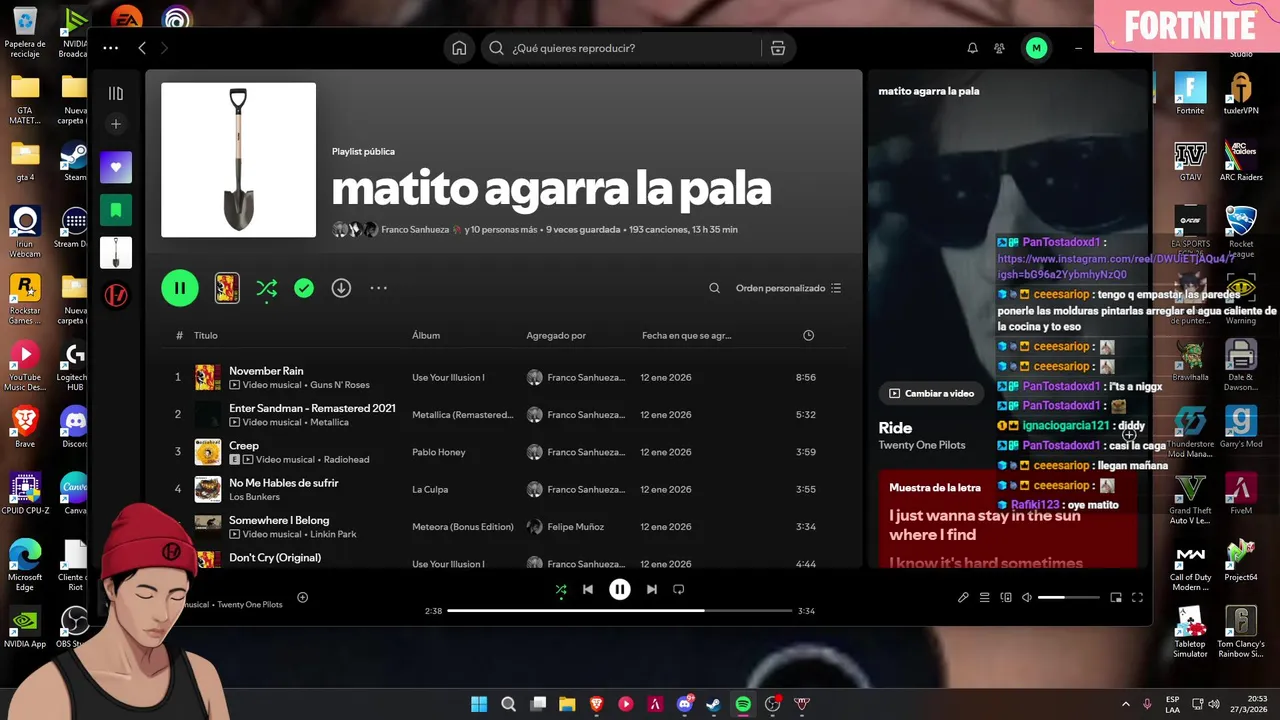Viewport: 1280px width, 720px height.
Task: Open the green M profile avatar
Action: [1036, 48]
